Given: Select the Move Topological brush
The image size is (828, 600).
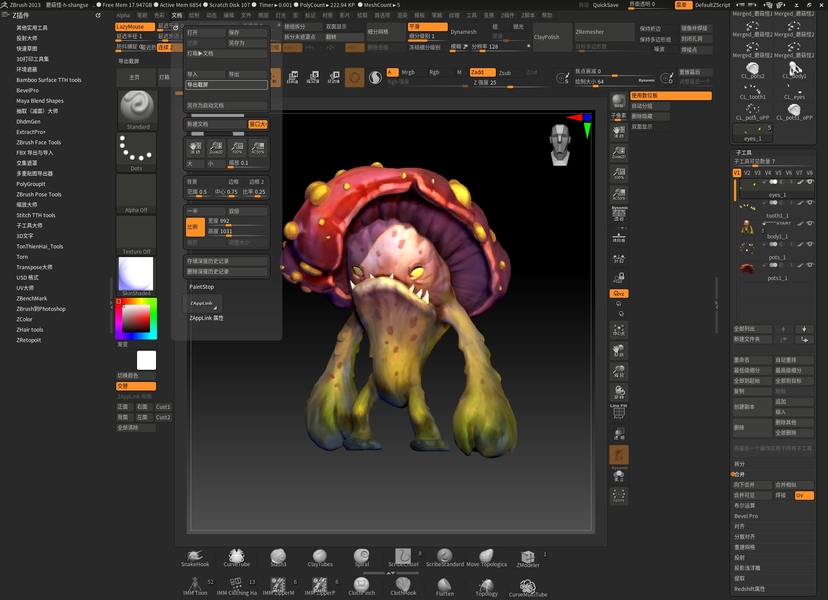Looking at the screenshot, I should coord(486,558).
